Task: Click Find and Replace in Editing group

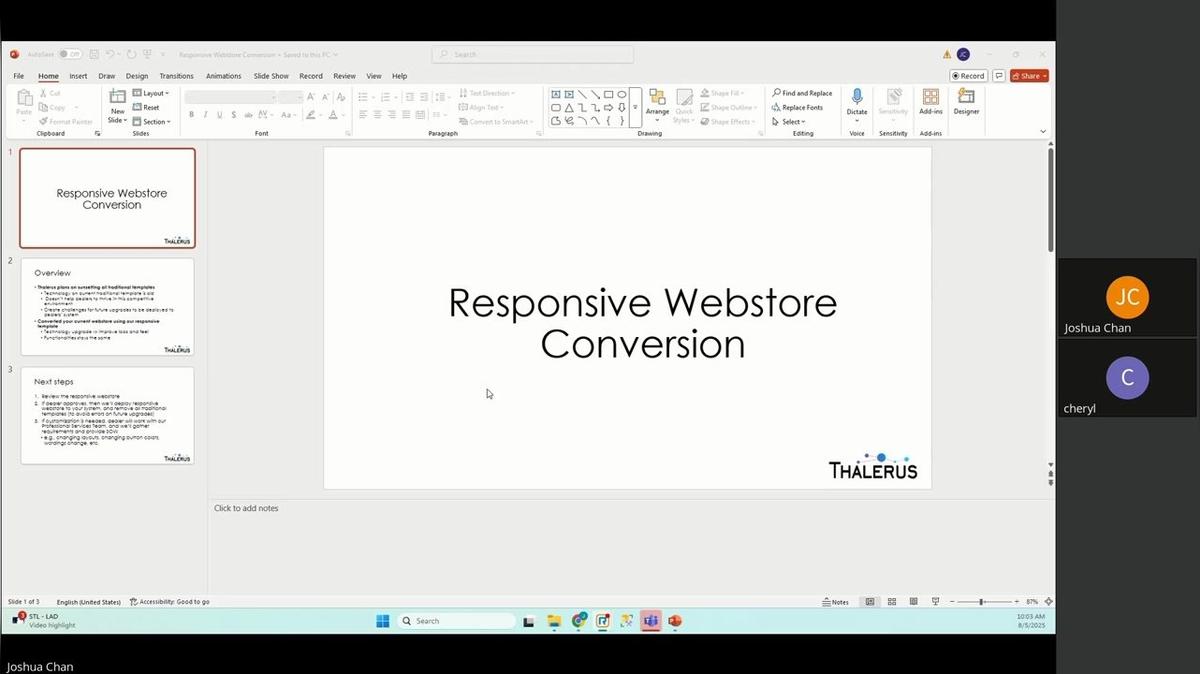Action: point(801,92)
